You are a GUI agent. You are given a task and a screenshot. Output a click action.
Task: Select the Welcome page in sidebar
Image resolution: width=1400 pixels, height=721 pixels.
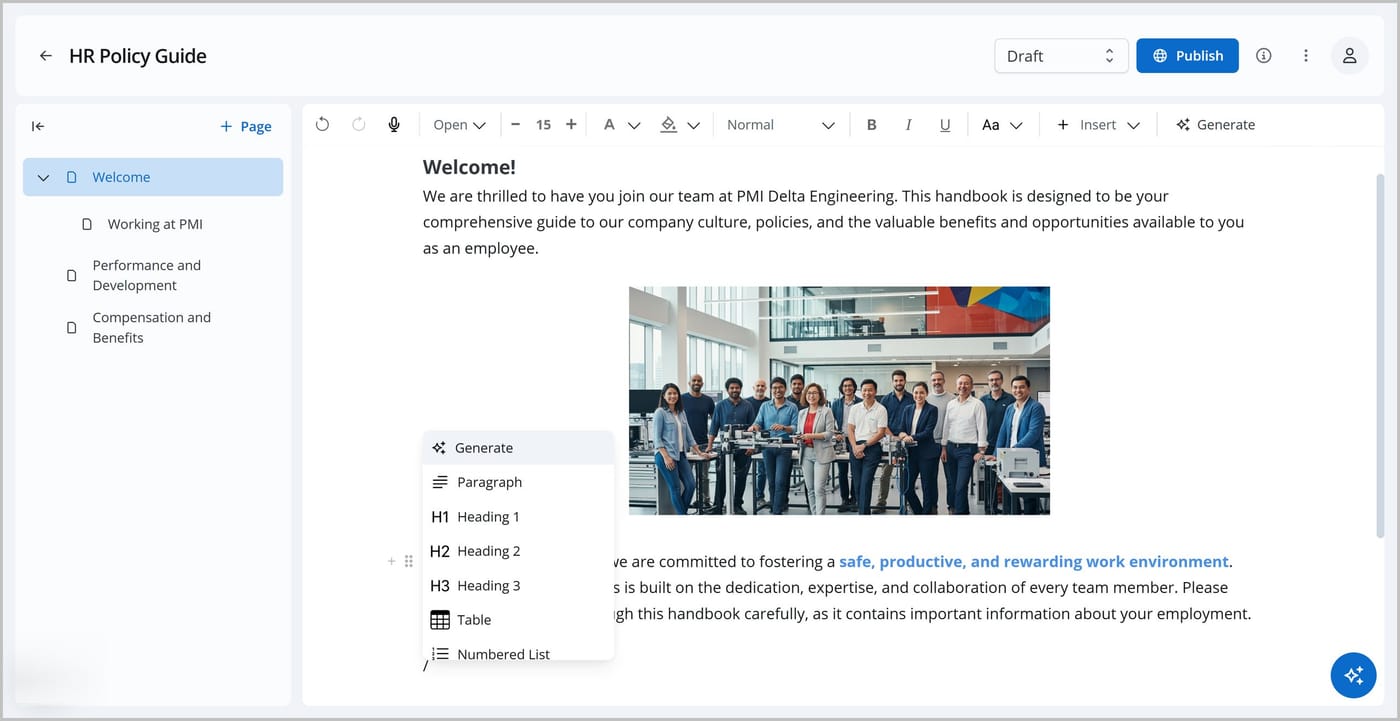point(153,177)
